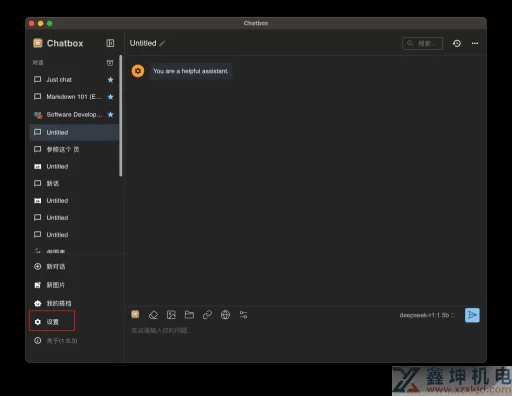Click the link icon to attach URL
Viewport: 512px width, 396px height.
click(207, 315)
